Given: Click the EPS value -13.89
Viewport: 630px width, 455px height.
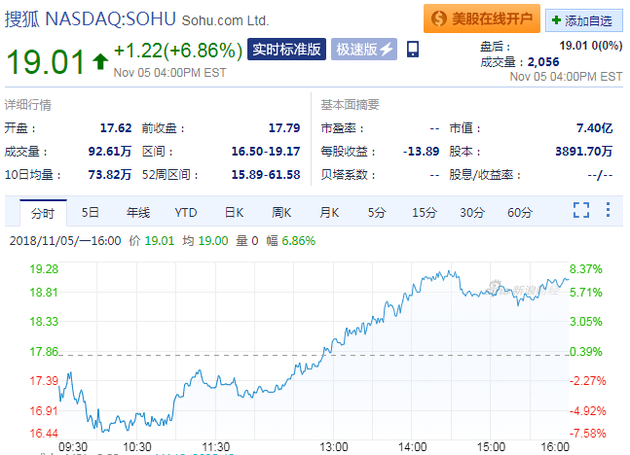Looking at the screenshot, I should coord(421,151).
